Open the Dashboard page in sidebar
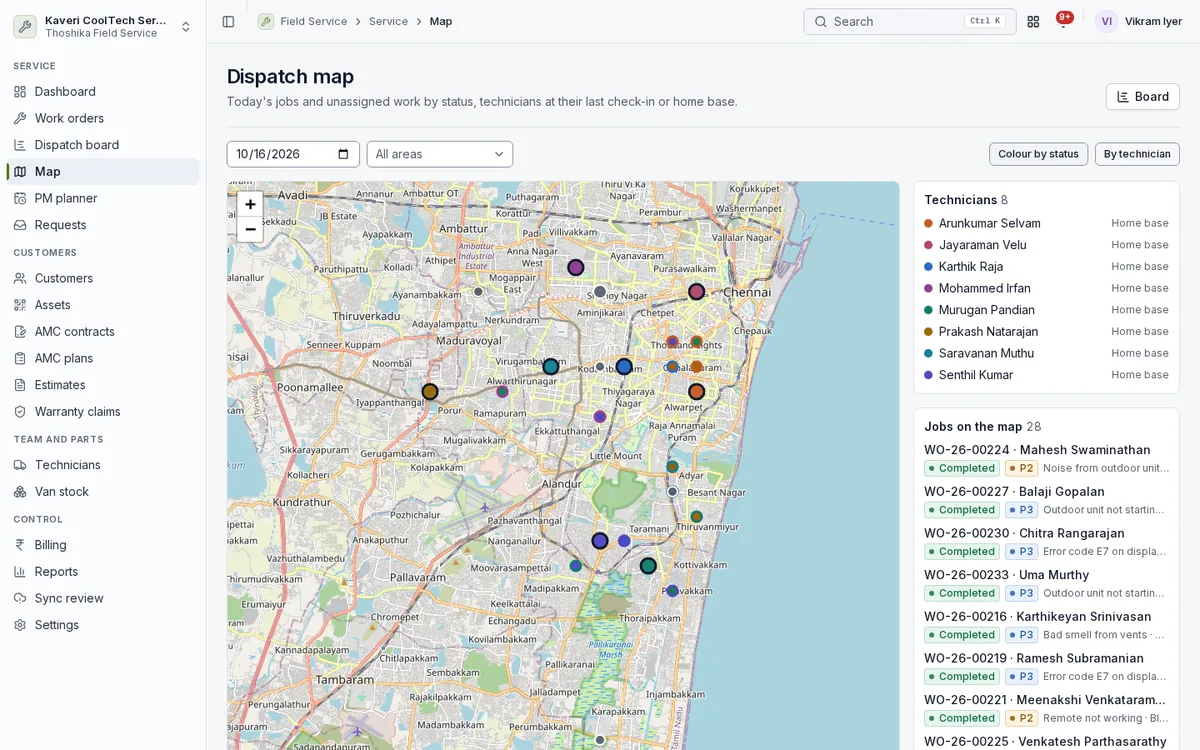The image size is (1200, 750). 103,91
